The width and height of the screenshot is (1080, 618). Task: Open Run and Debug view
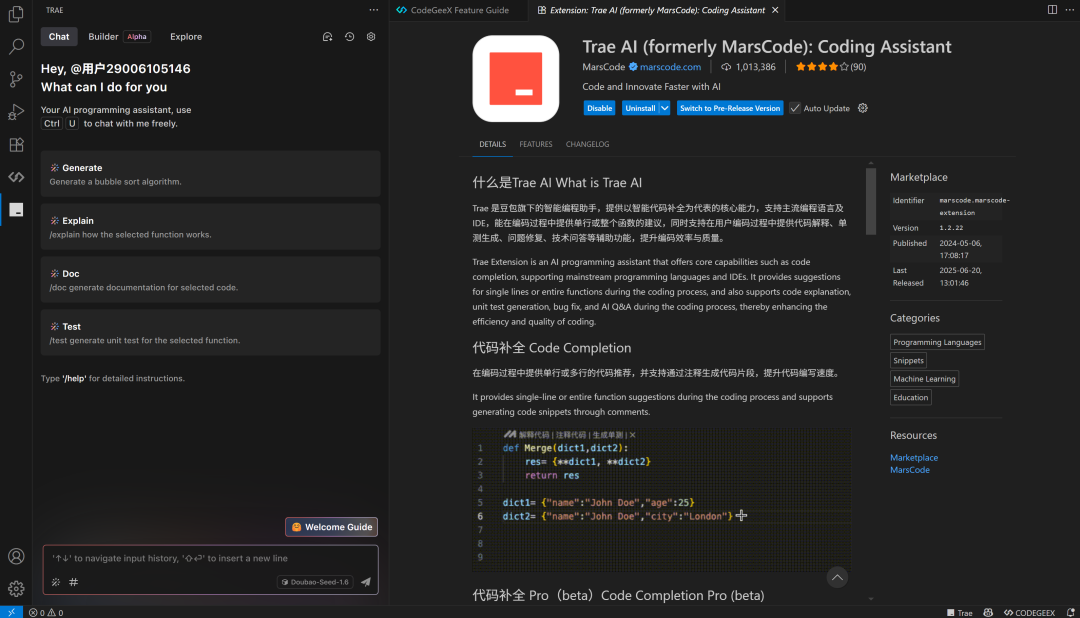coord(16,112)
